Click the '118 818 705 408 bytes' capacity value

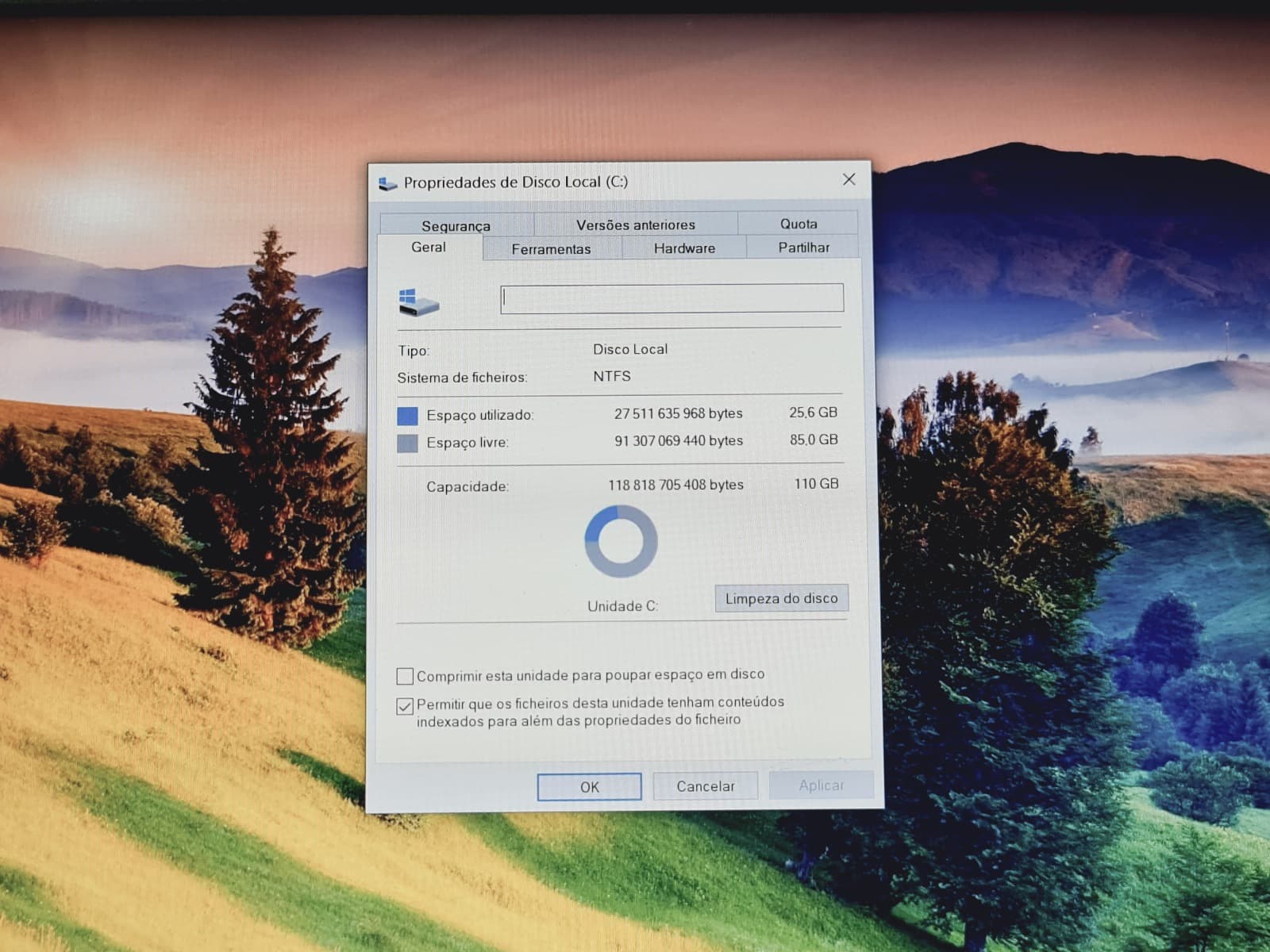coord(676,485)
